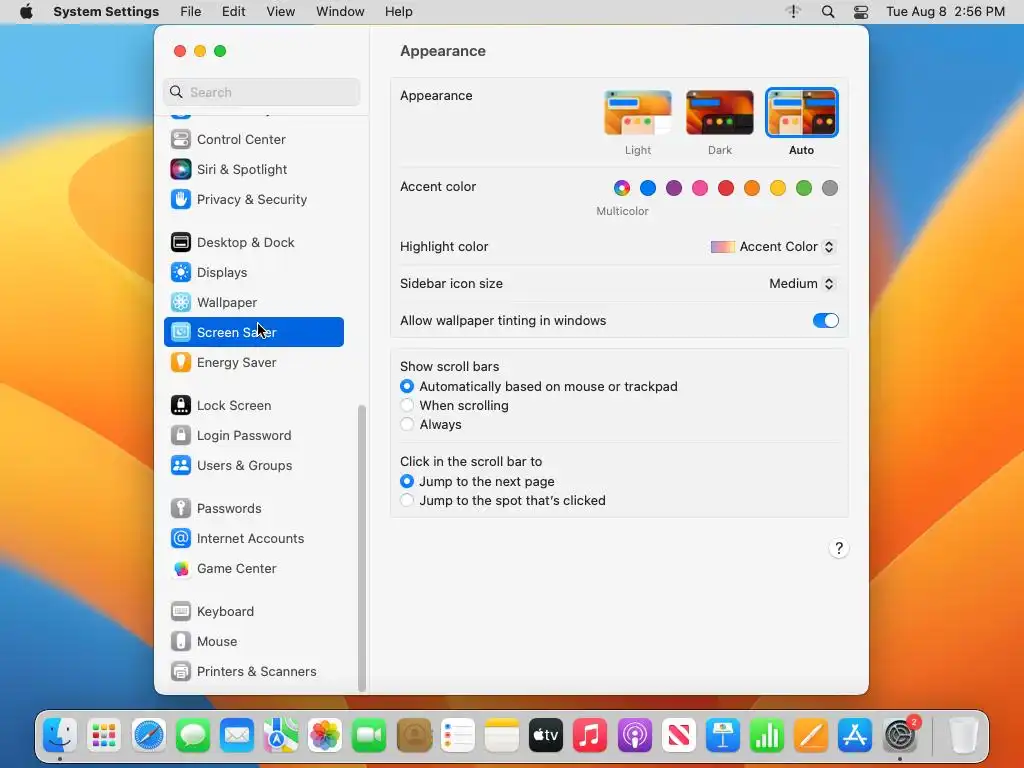The image size is (1024, 768).
Task: Open Podcasts app in Dock
Action: 634,735
